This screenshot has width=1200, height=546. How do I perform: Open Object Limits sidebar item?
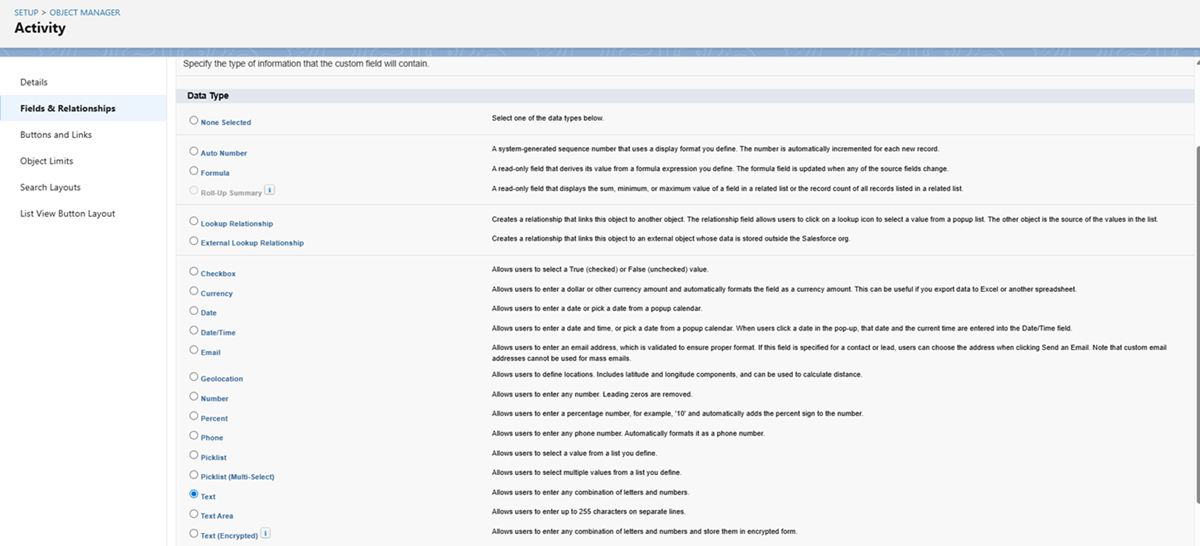(46, 161)
